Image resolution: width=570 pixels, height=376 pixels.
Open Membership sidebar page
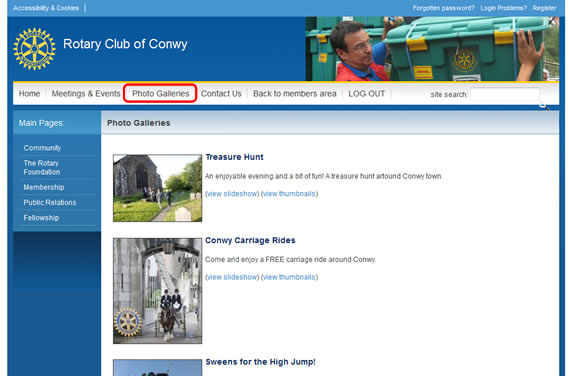click(44, 187)
